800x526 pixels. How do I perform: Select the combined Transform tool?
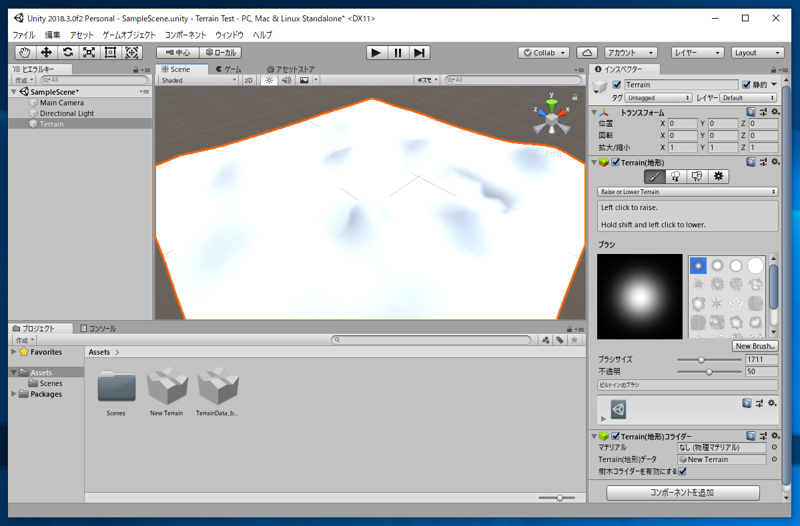(132, 53)
